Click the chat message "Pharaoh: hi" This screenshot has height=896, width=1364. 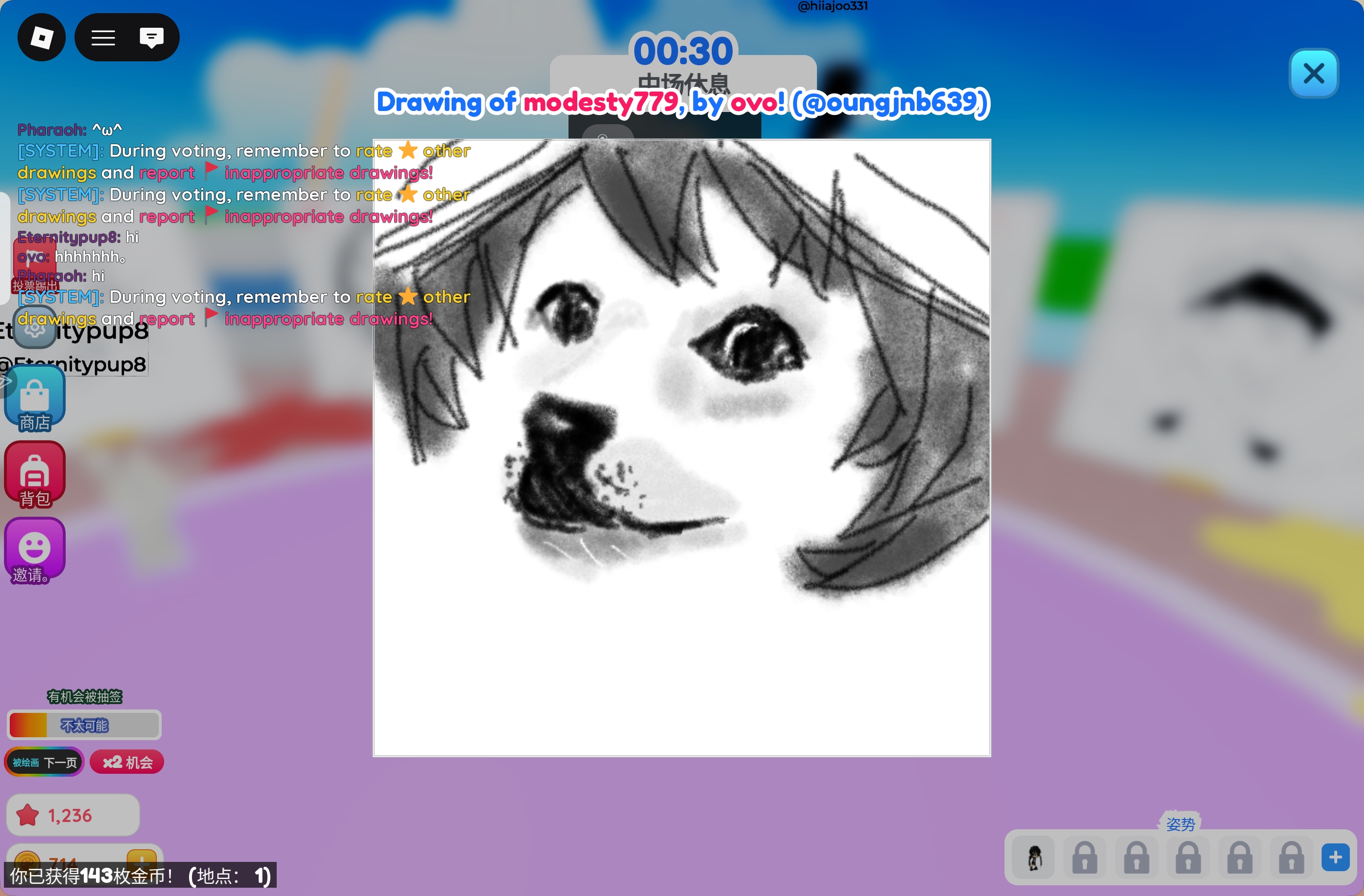(x=61, y=276)
